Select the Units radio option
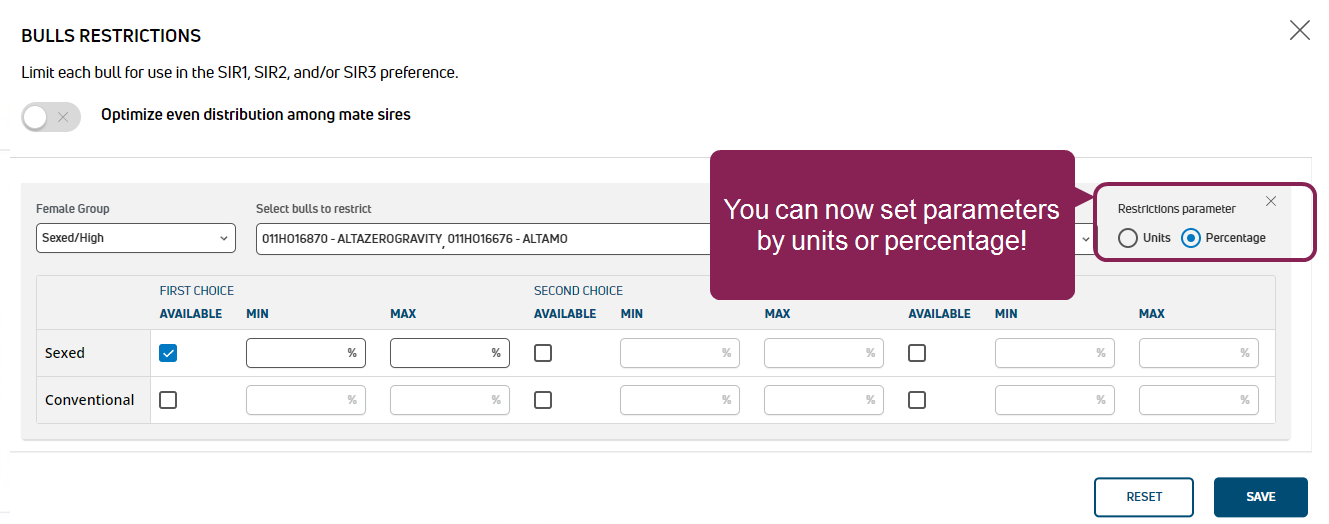The width and height of the screenshot is (1329, 524). [x=1129, y=238]
